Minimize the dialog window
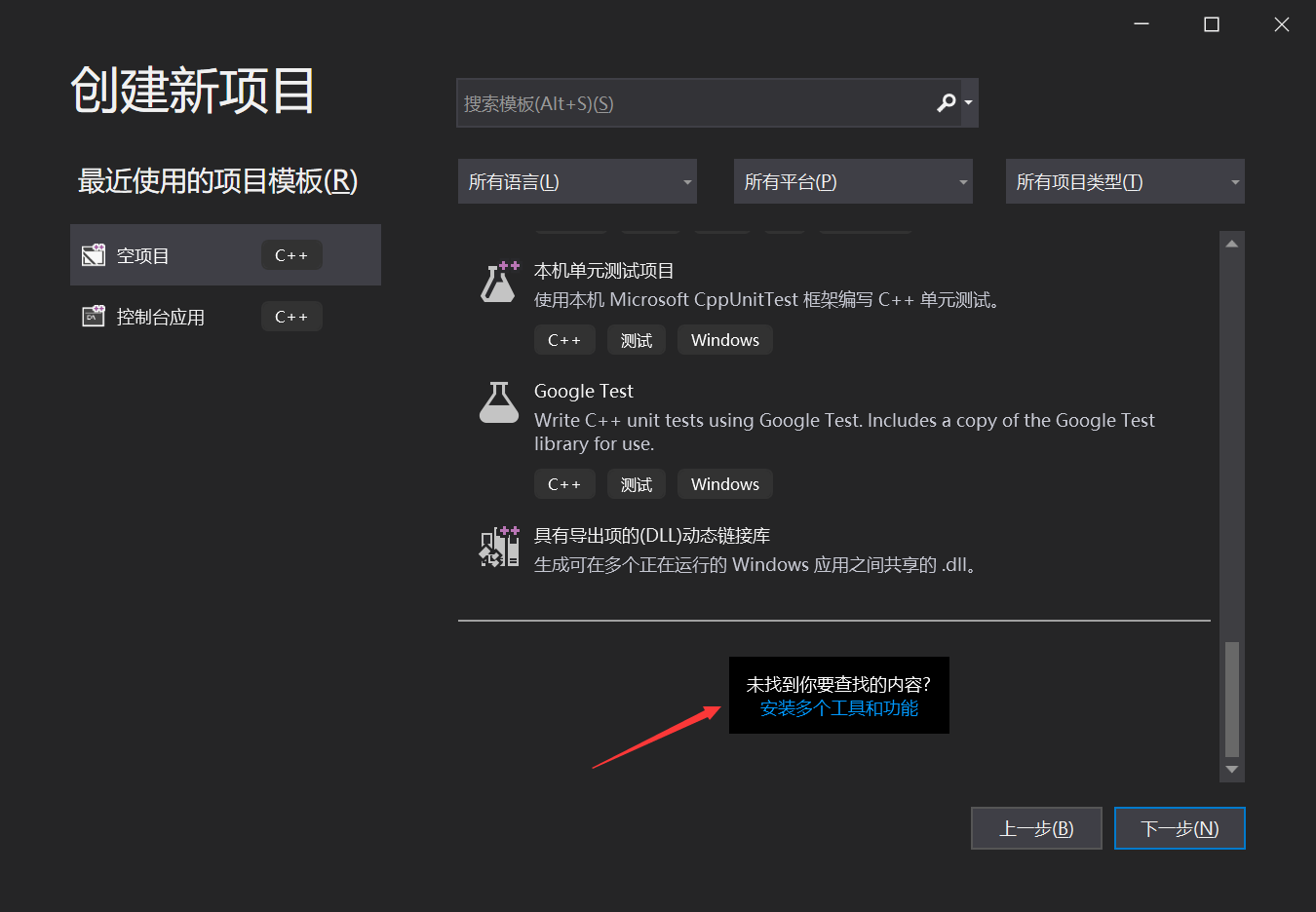 coord(1142,24)
